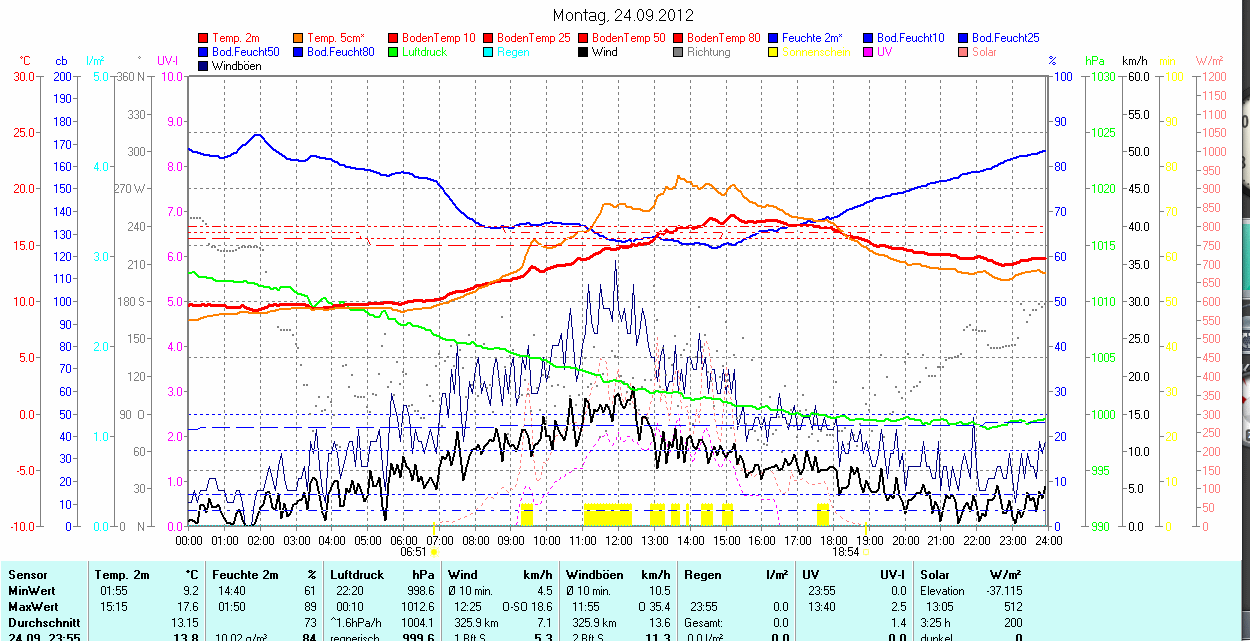Click the average temperature value 13.15
Viewport: 1250px width, 641px height.
pos(186,623)
